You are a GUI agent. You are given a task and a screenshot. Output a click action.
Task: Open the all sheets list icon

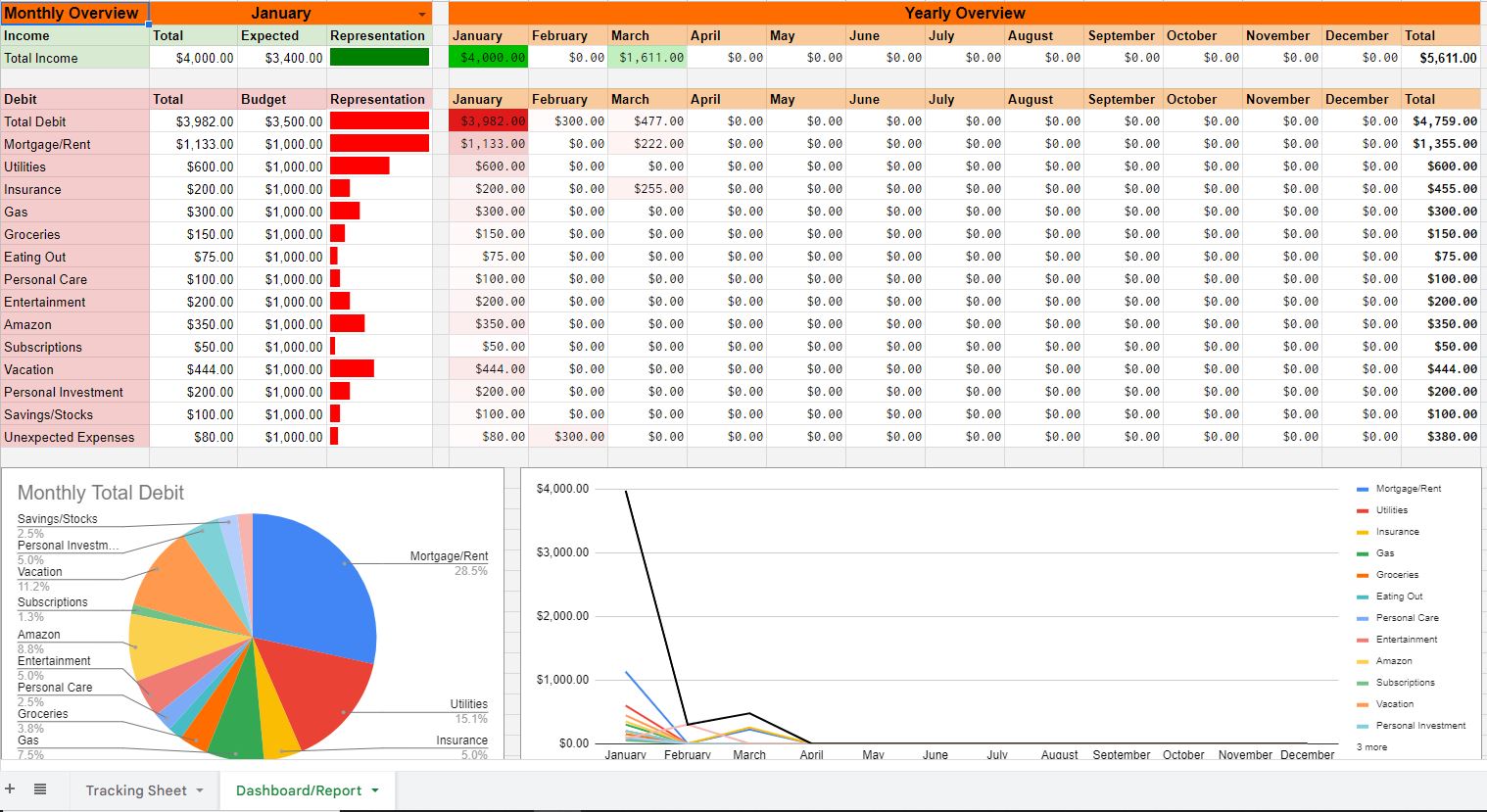click(40, 788)
